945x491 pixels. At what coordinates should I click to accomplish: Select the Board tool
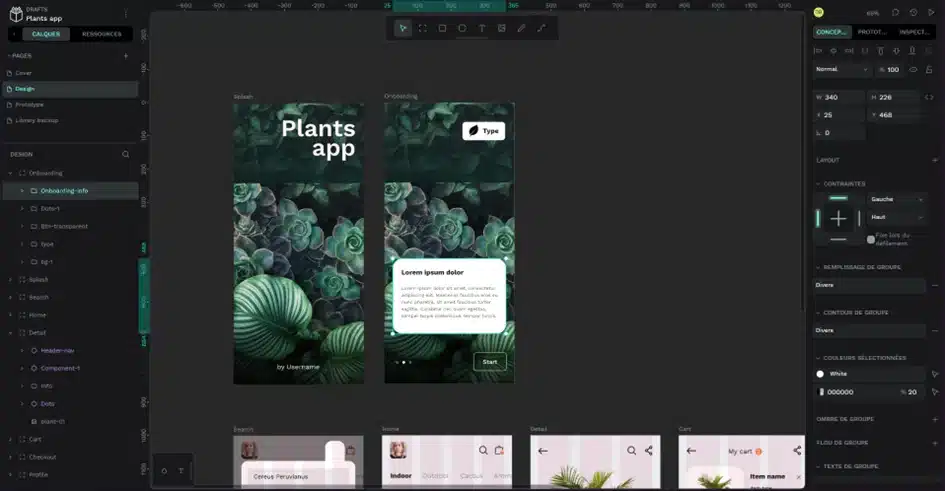pyautogui.click(x=422, y=28)
